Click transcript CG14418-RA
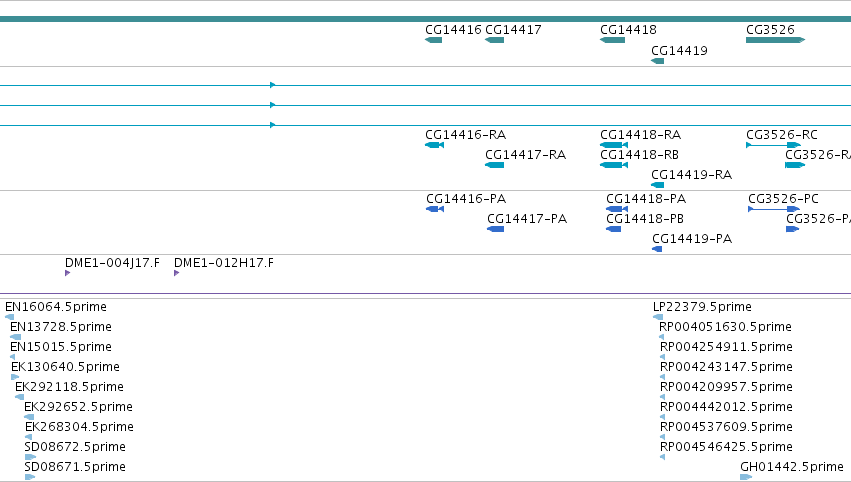 [614, 145]
